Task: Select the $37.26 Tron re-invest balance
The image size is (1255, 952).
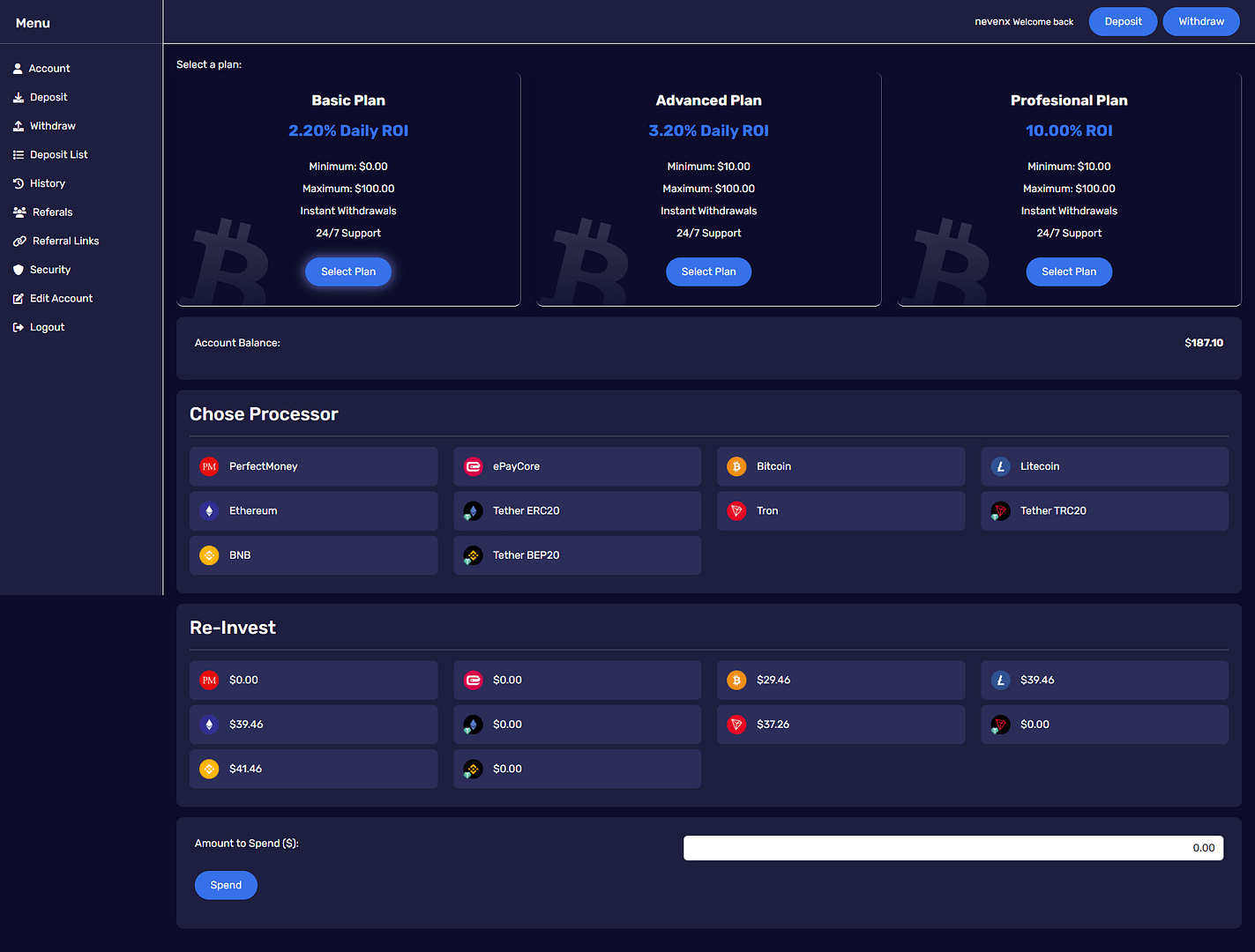Action: pyautogui.click(x=840, y=725)
